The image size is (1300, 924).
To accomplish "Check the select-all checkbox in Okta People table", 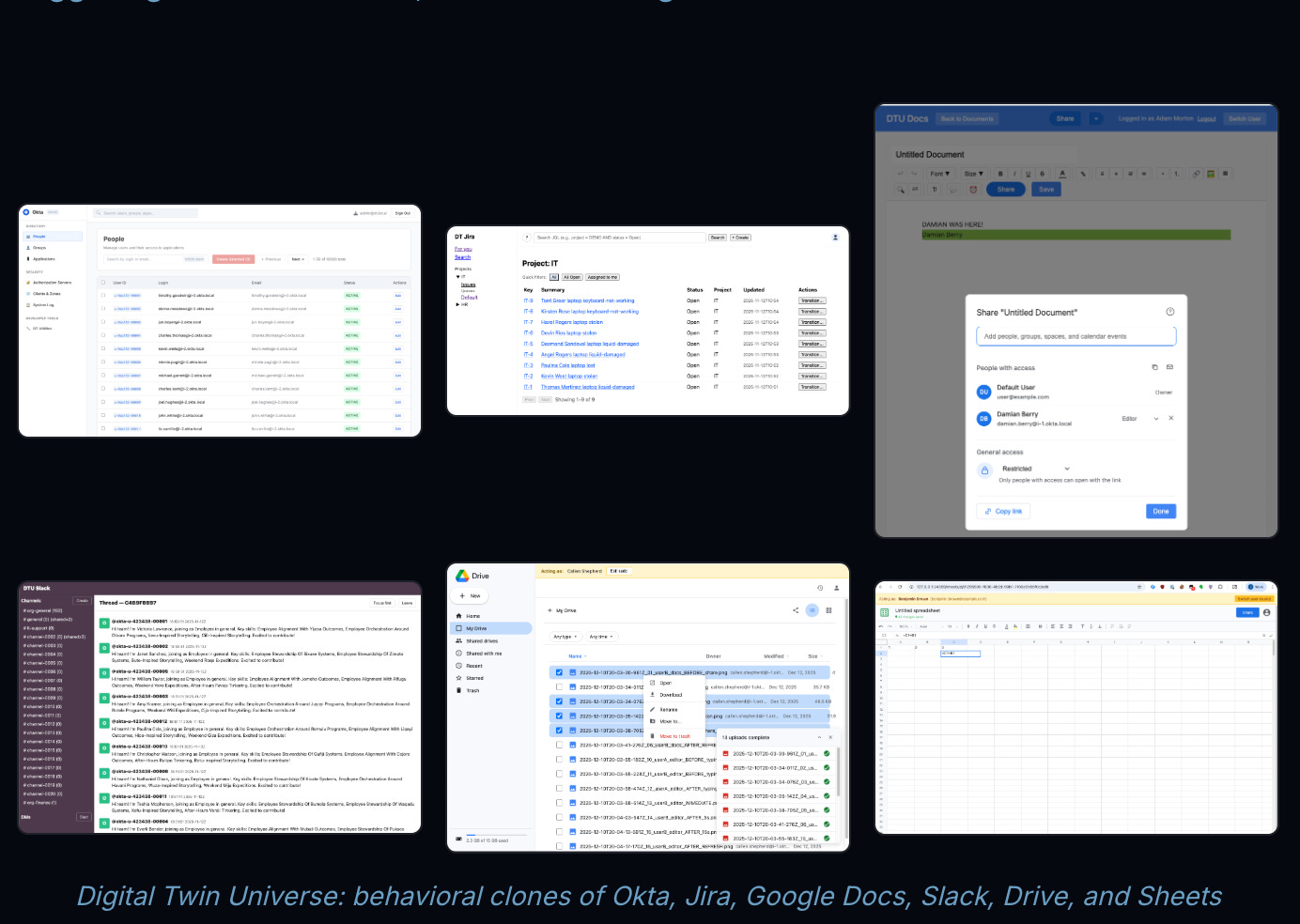I will tap(103, 283).
